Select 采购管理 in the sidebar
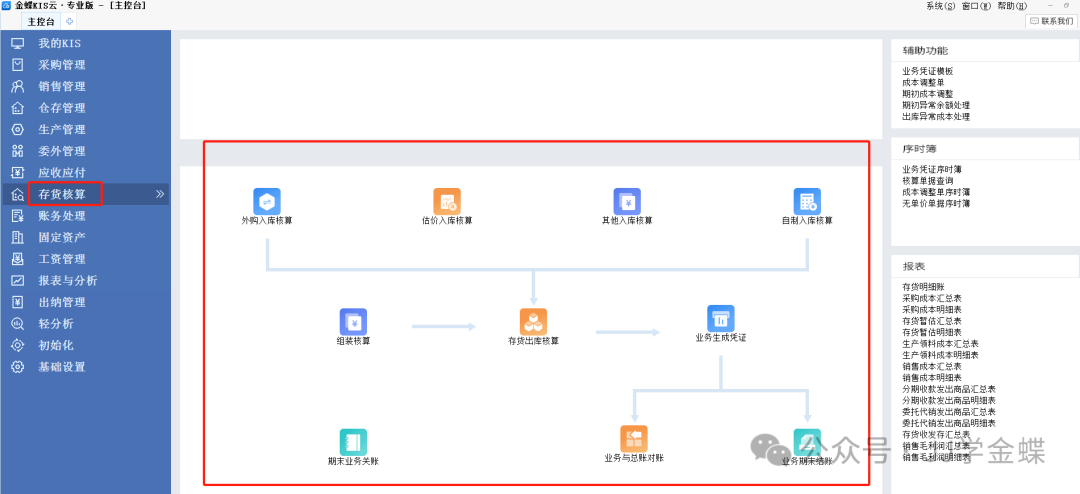Screen dimensions: 1080x494 pos(61,65)
